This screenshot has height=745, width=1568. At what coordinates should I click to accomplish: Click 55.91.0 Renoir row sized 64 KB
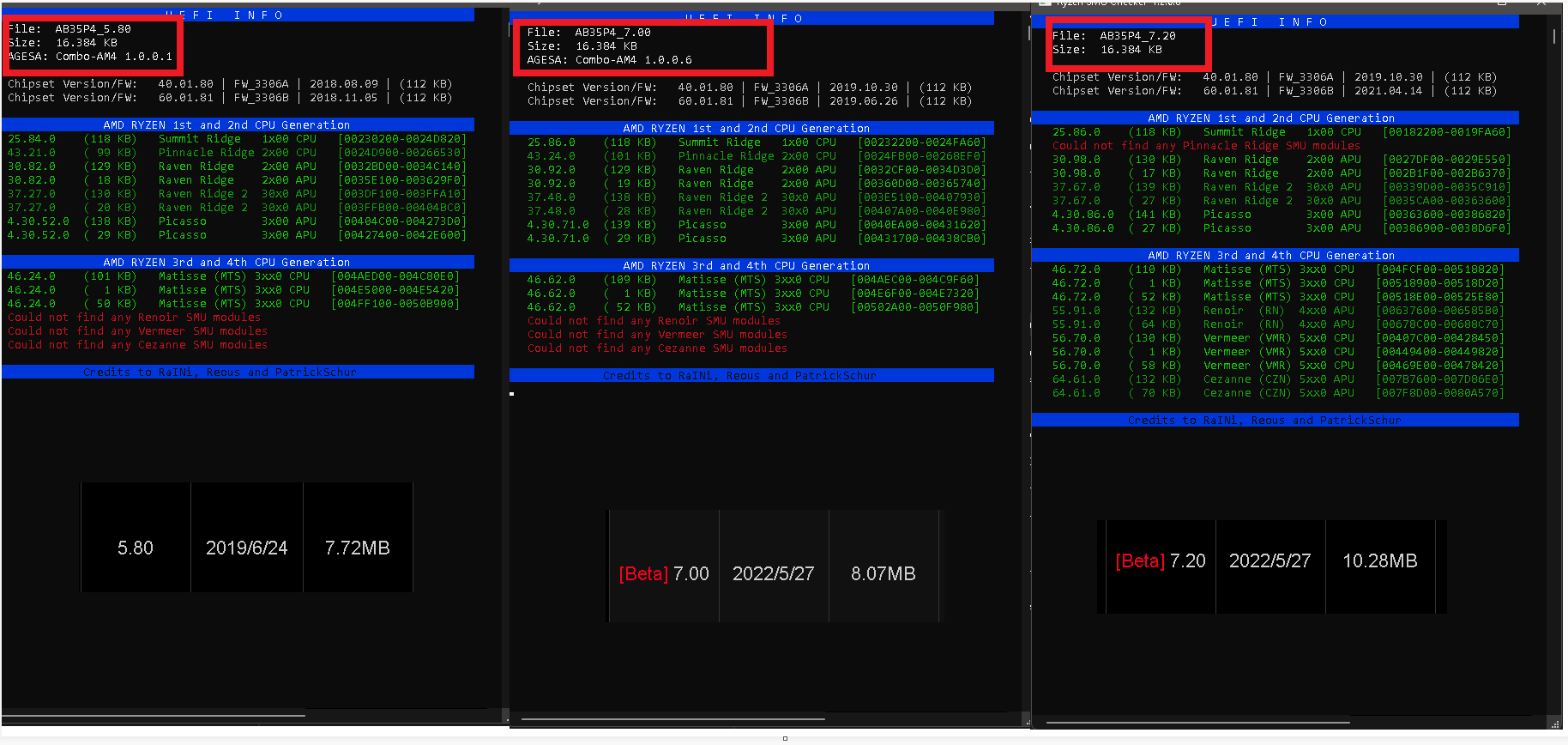tap(1278, 324)
